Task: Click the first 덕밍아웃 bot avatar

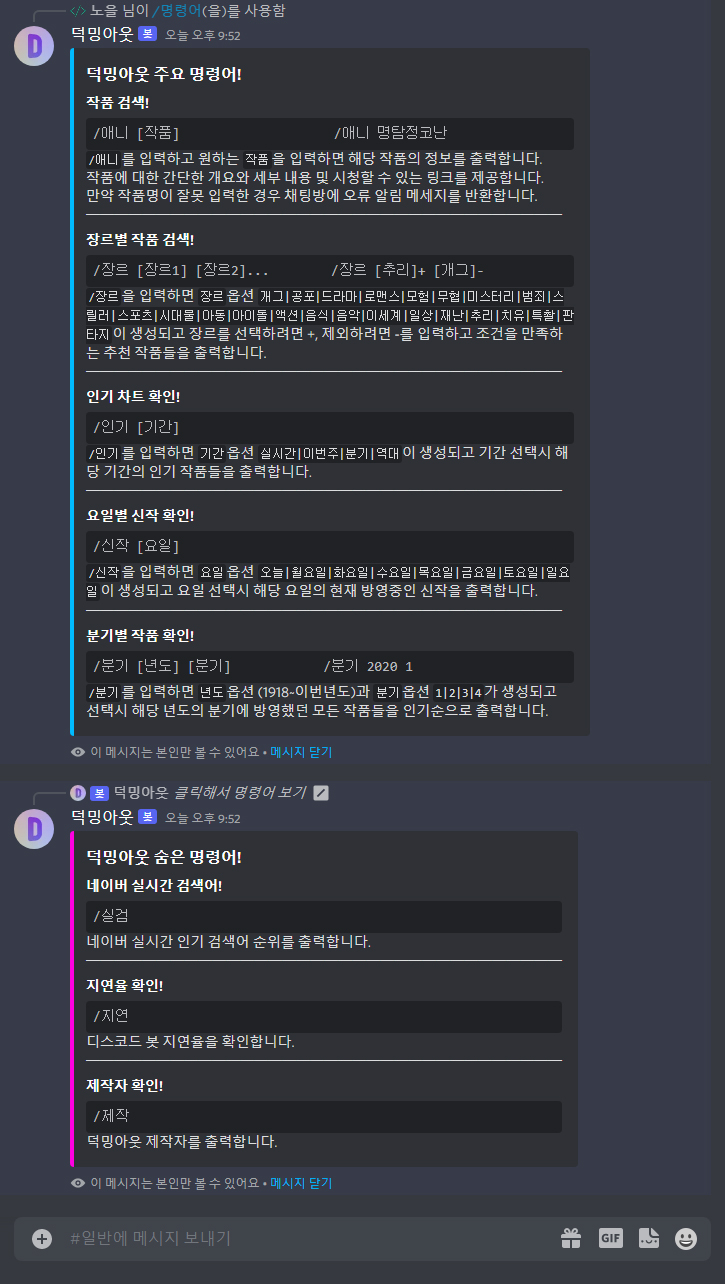Action: [34, 46]
